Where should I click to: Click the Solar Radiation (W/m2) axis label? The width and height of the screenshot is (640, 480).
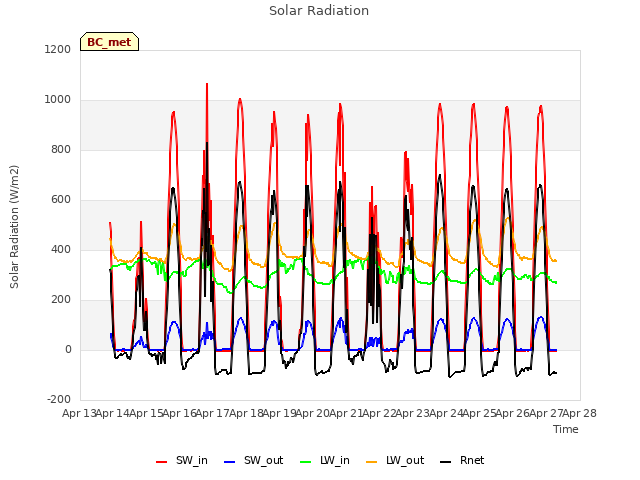[14, 227]
